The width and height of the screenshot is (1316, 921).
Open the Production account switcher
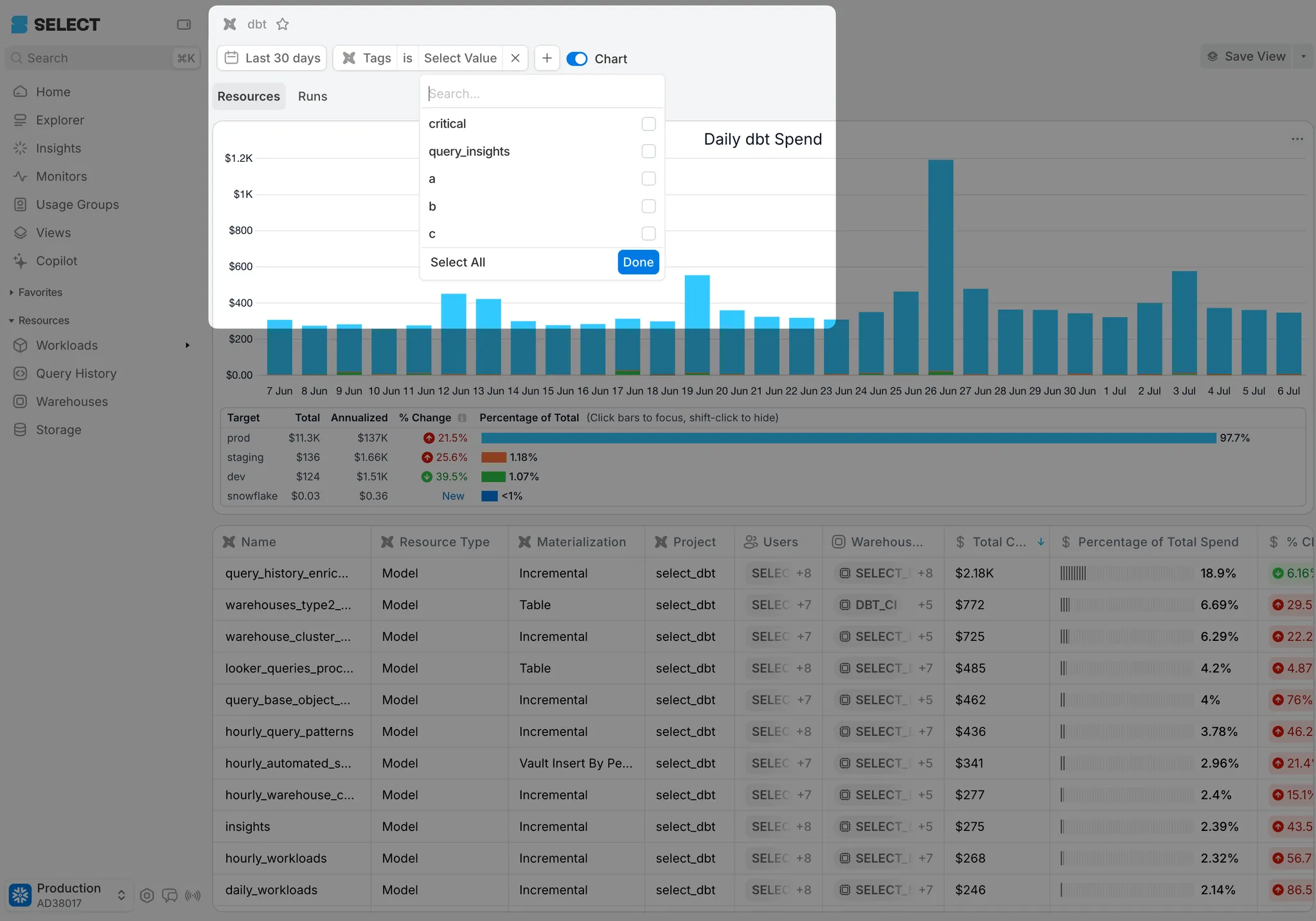click(71, 895)
